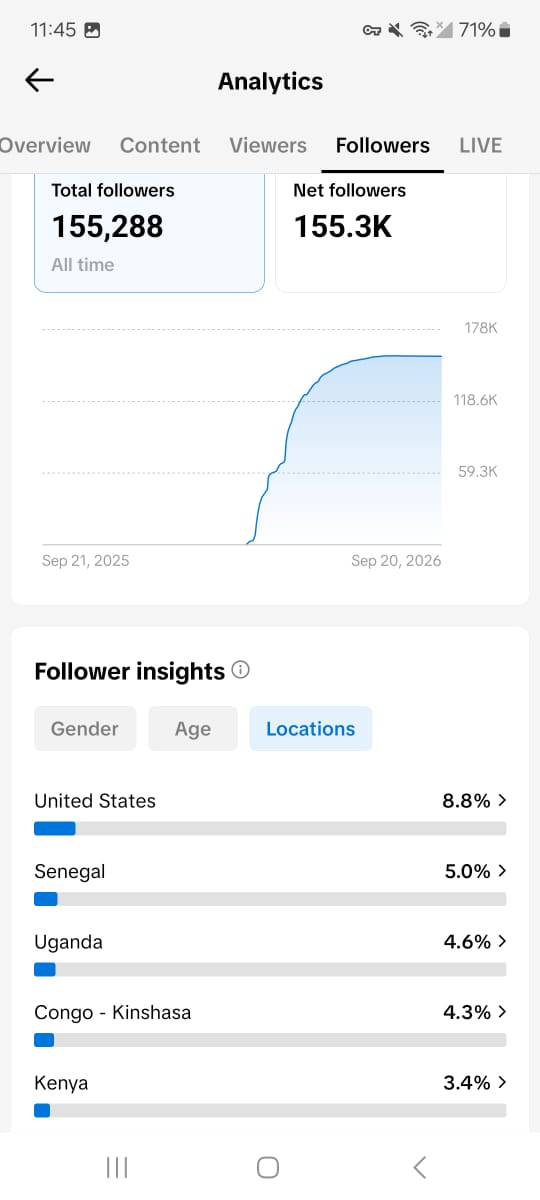Select the Gender filter chip
This screenshot has height=1200, width=540.
[x=85, y=729]
